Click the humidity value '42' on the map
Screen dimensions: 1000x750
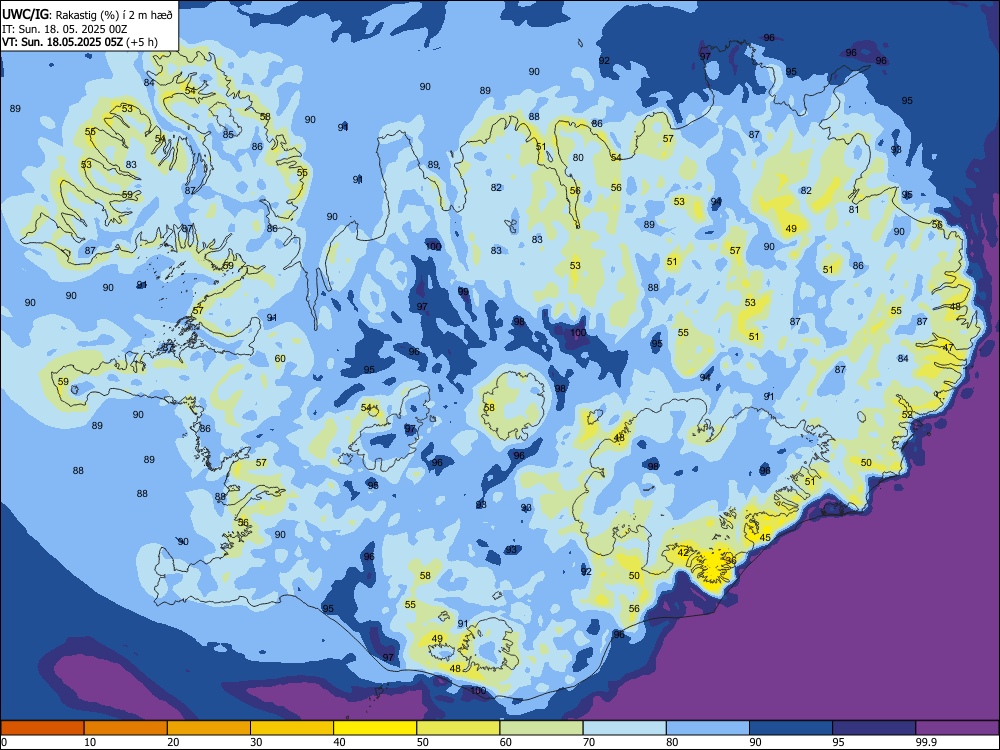click(683, 552)
